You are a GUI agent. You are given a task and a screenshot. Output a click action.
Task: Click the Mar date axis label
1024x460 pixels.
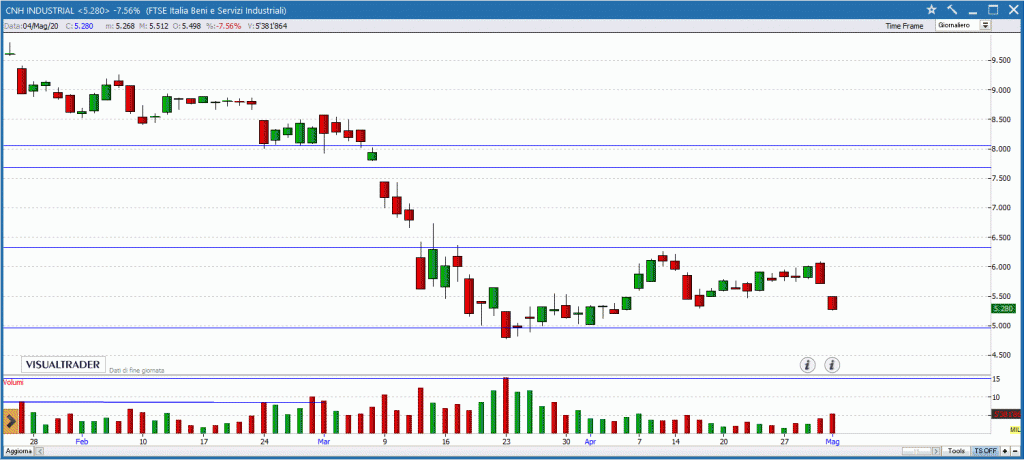325,442
